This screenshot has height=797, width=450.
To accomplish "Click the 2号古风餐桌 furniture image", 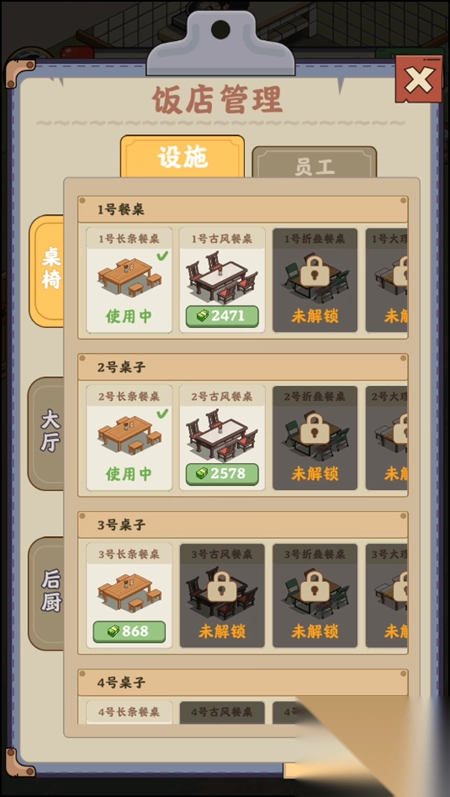I will click(222, 435).
